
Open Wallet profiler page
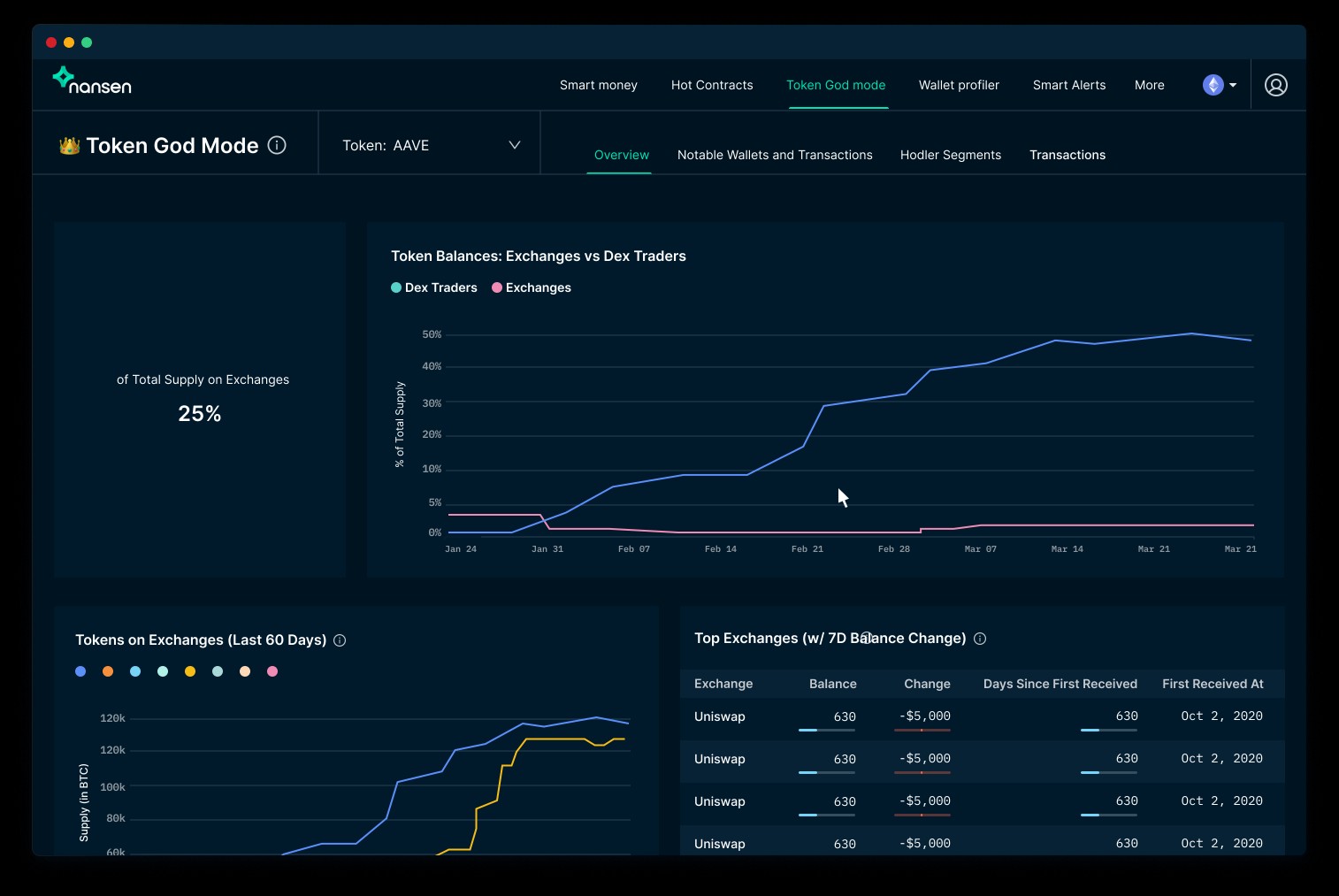tap(959, 85)
